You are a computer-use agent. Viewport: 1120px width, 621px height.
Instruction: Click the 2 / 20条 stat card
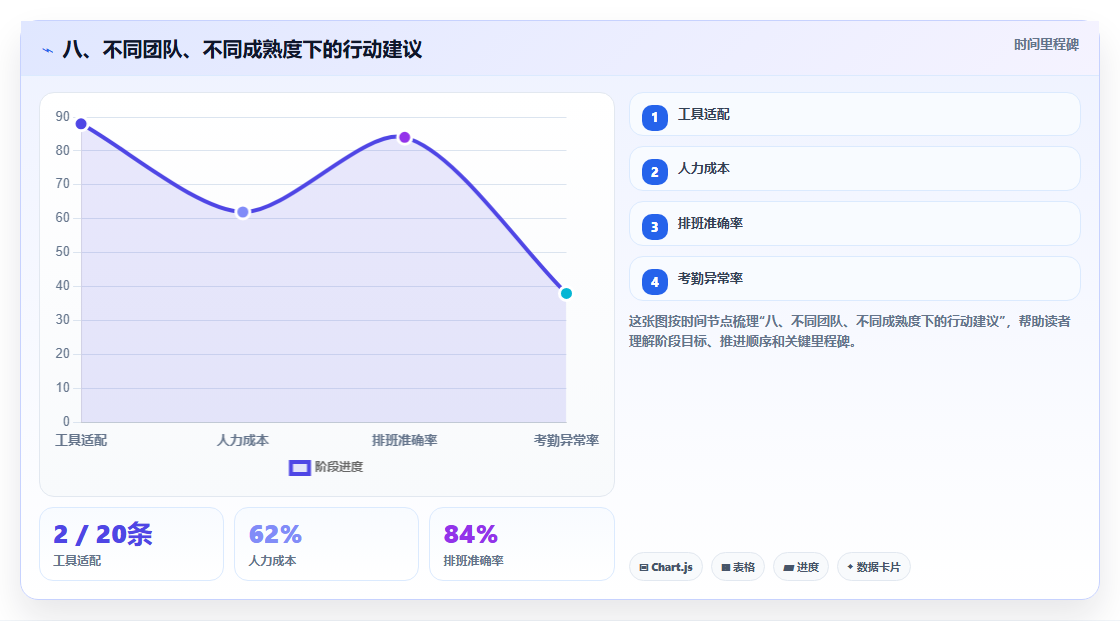(x=131, y=545)
